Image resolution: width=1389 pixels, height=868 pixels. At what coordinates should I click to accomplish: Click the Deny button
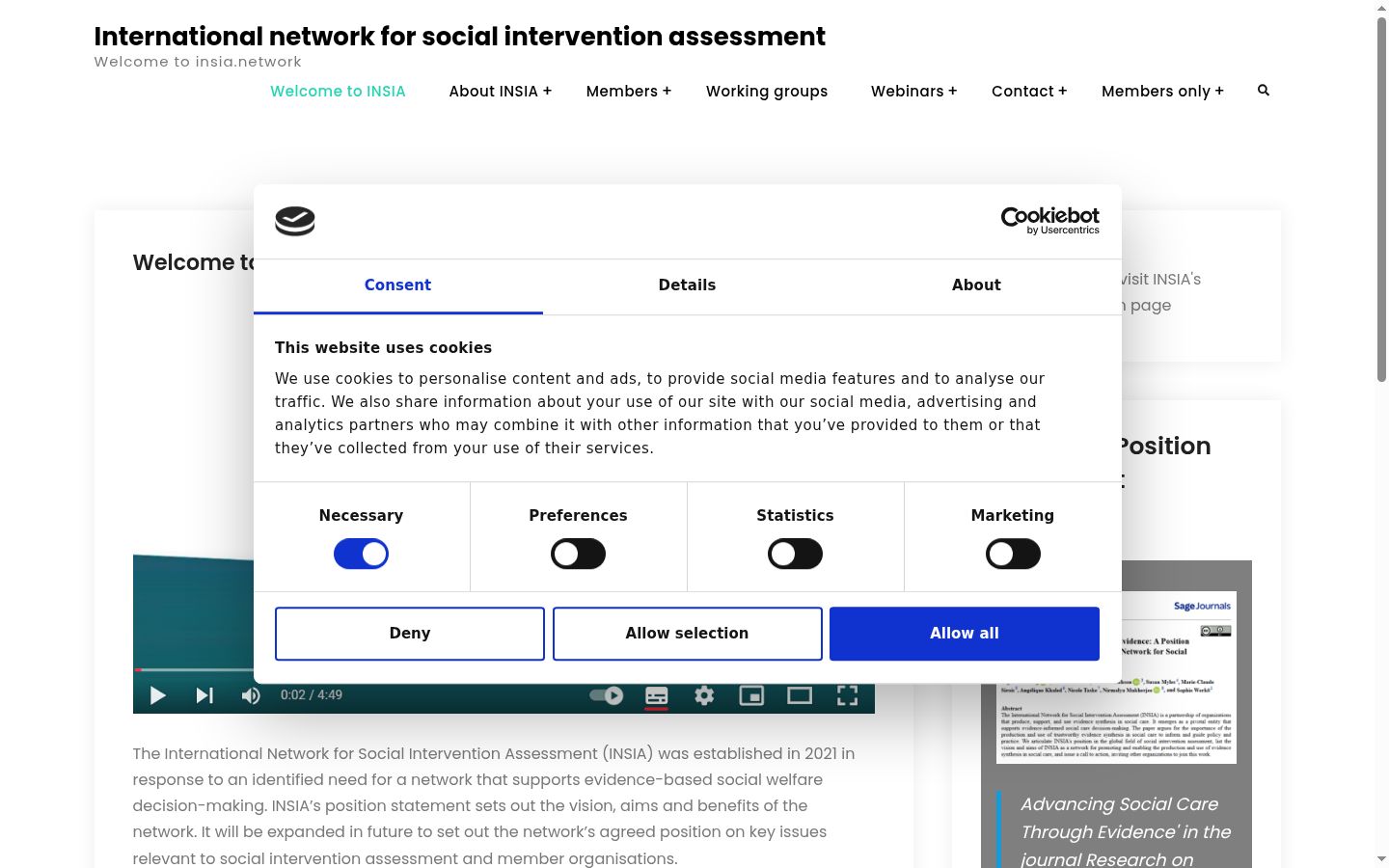coord(410,634)
